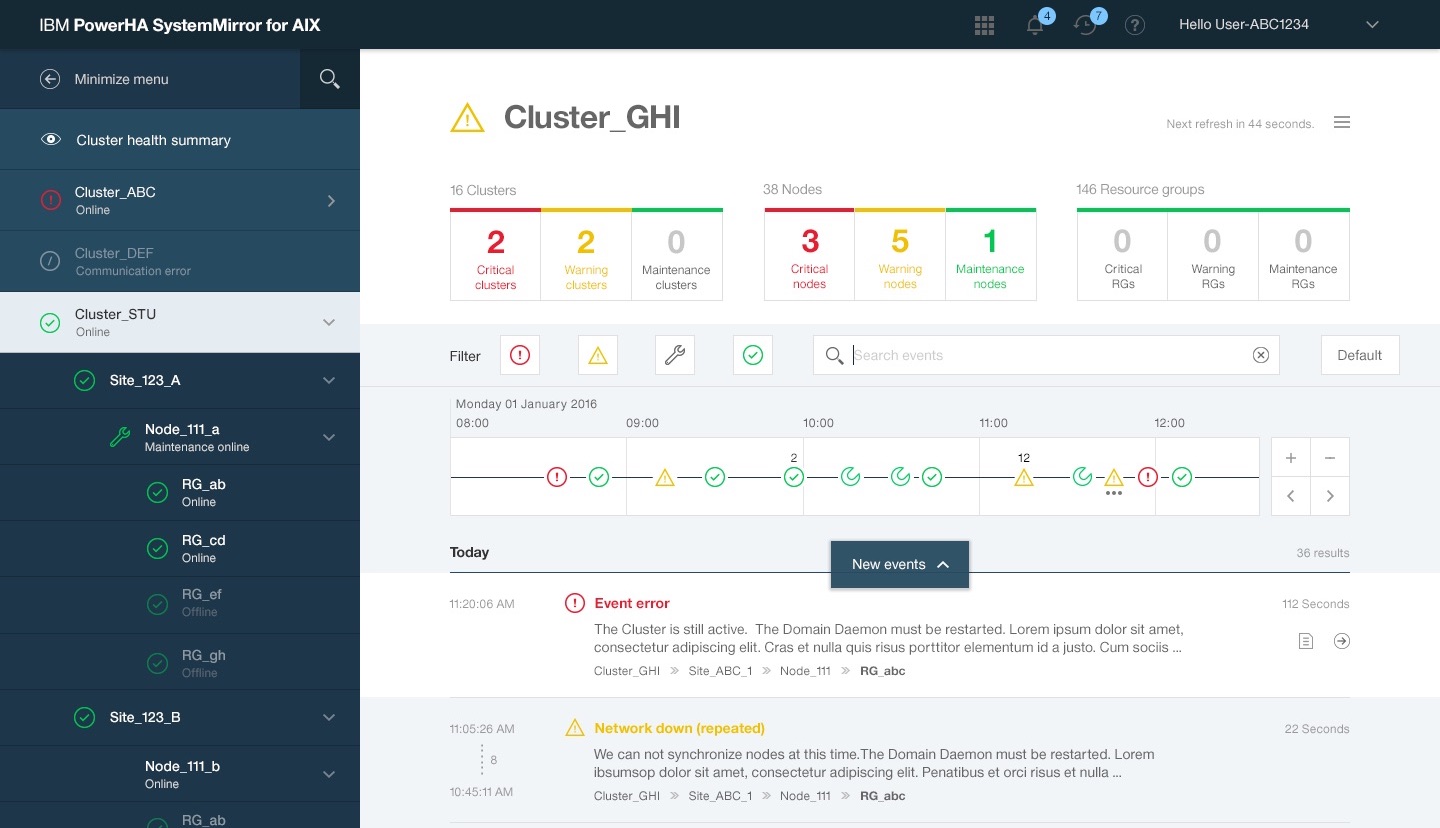The width and height of the screenshot is (1440, 828).
Task: Expand Cluster_ABC in the sidebar
Action: [x=331, y=200]
